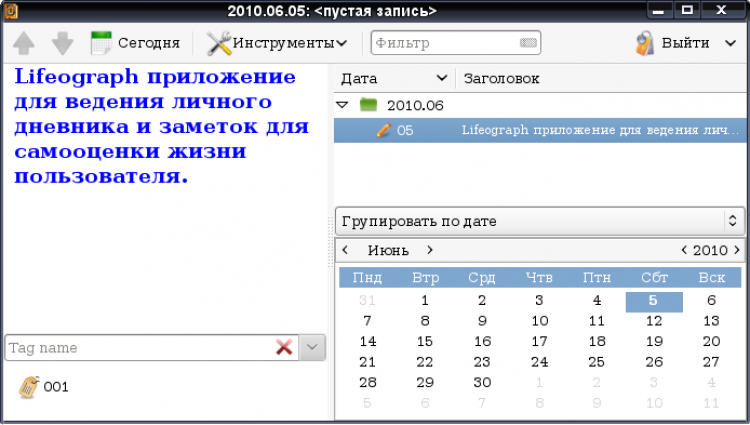This screenshot has height=425, width=750.
Task: Select June 24 in the calendar
Action: pos(540,362)
